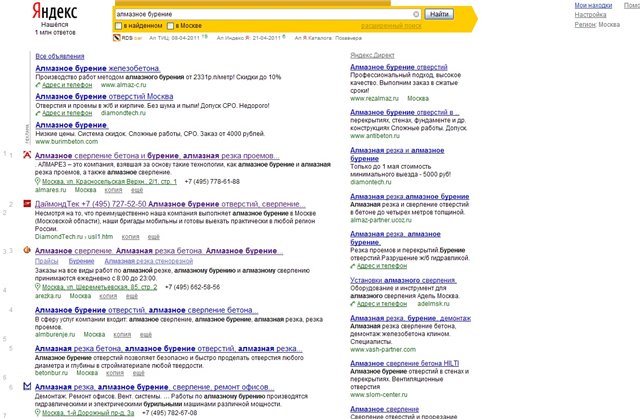Open Директ ad «Установки алмазного сверления»

click(403, 280)
